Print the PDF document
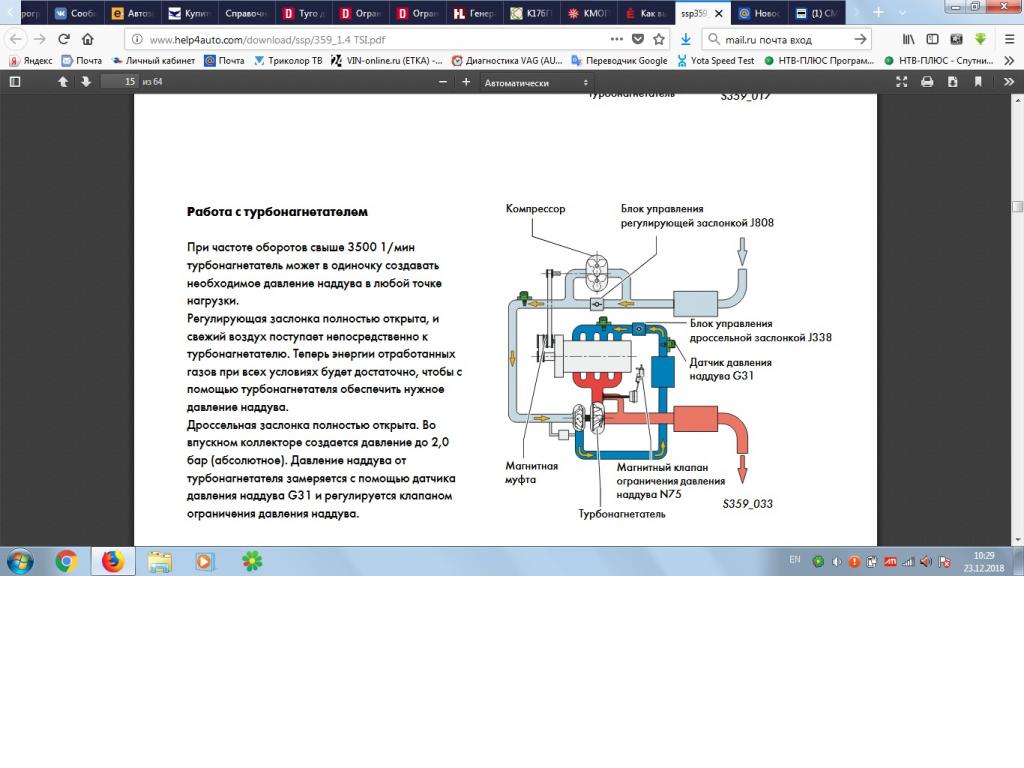This screenshot has width=1024, height=768. click(927, 82)
